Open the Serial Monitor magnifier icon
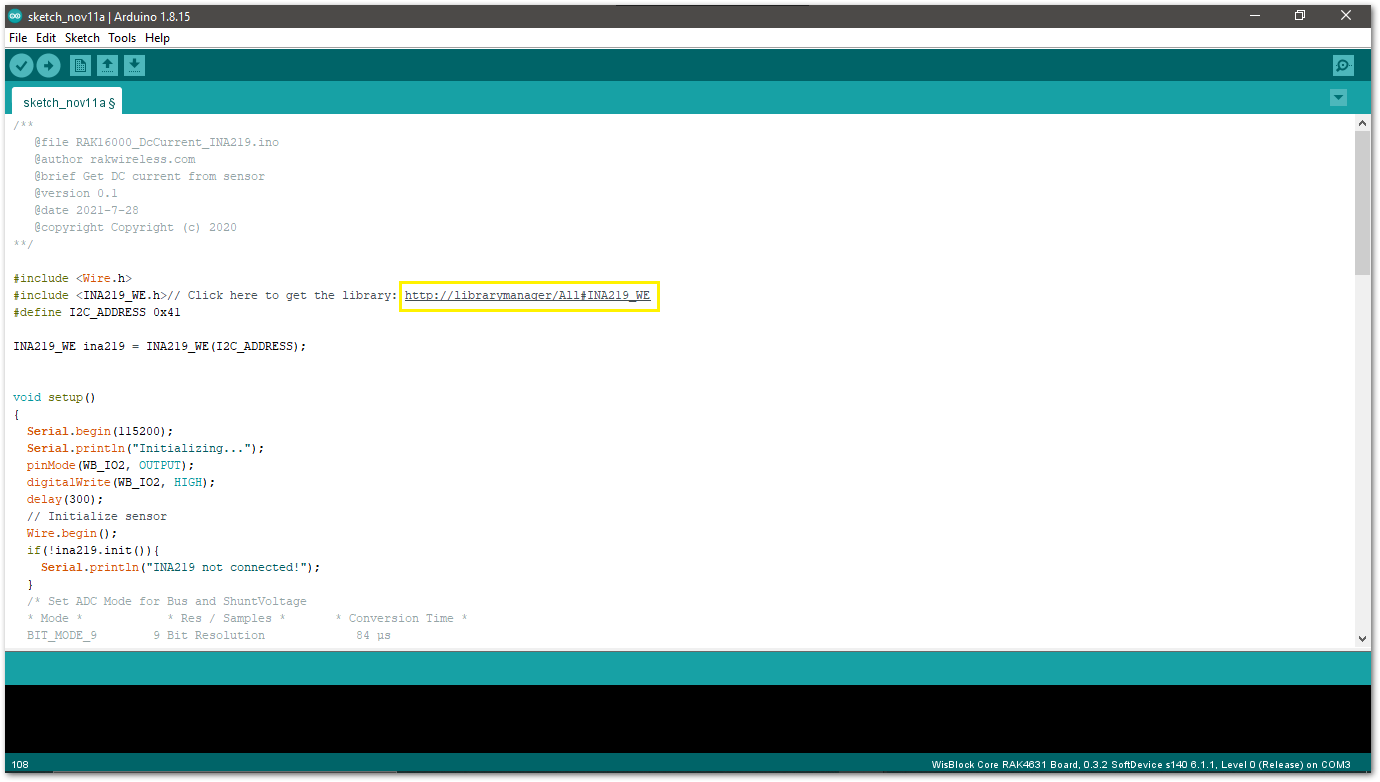 [1343, 66]
